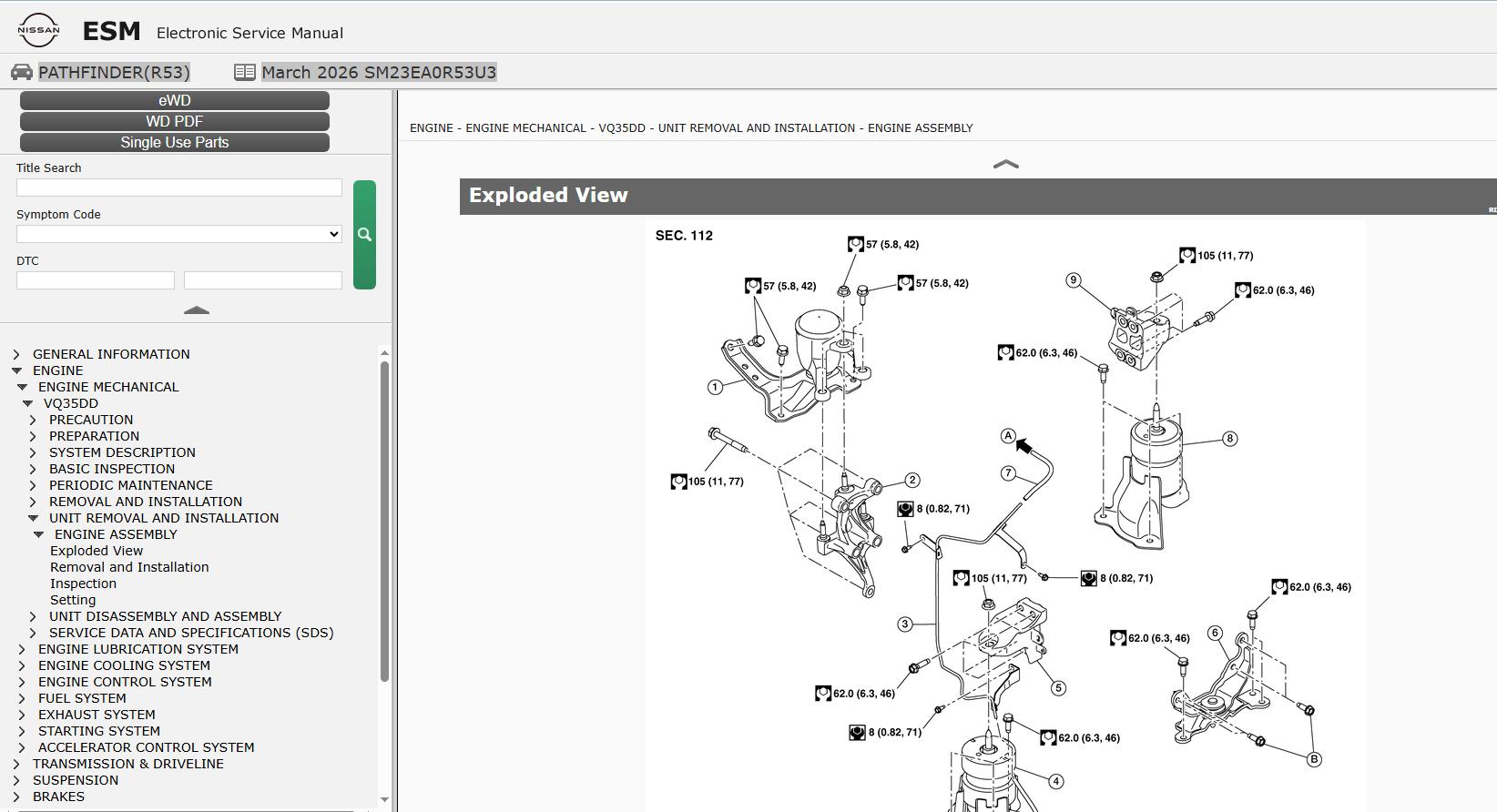The image size is (1497, 812).
Task: Collapse the search panel with up arrow
Action: [197, 310]
